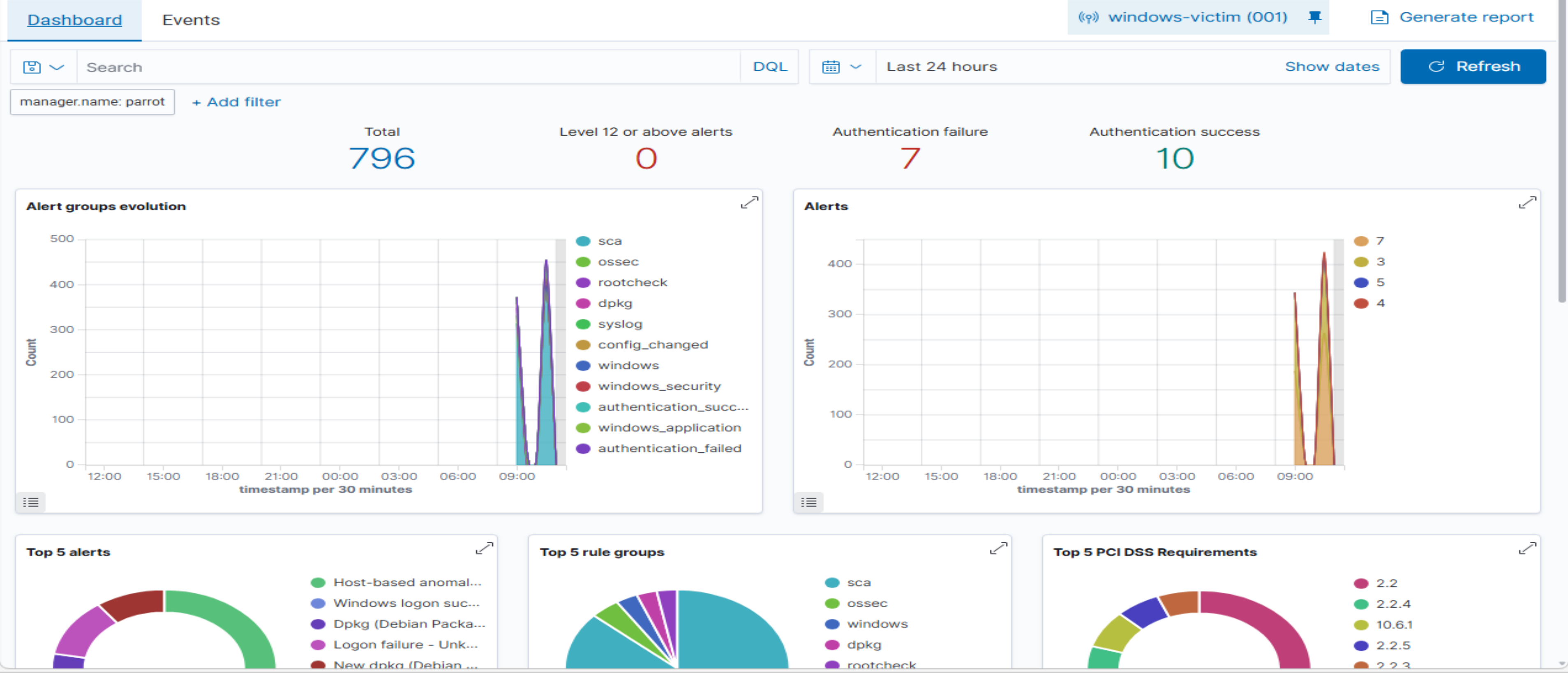The image size is (1568, 673).
Task: Click the sca legend color dot in evolution chart
Action: [583, 241]
